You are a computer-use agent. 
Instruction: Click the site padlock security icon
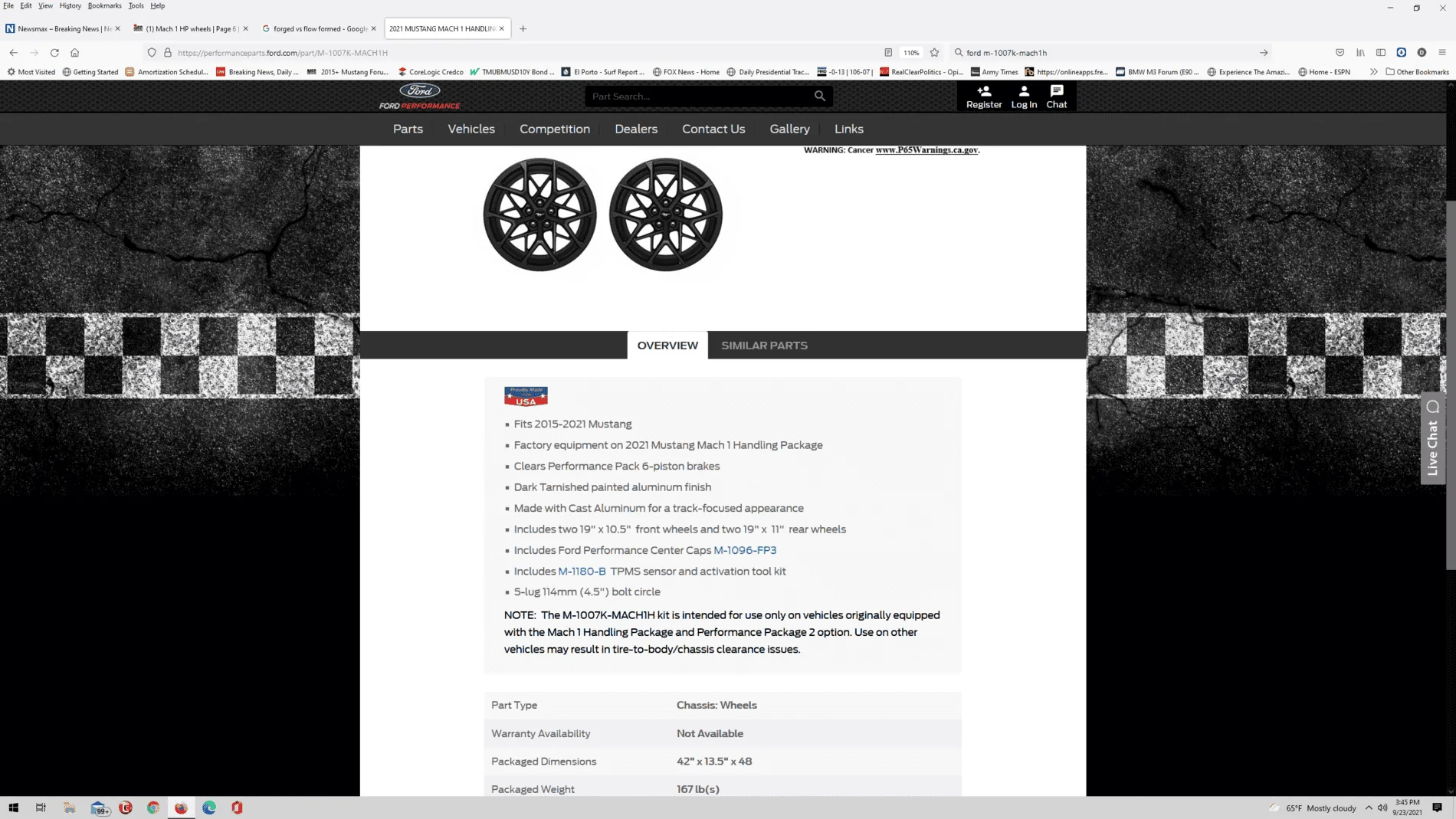click(x=168, y=53)
